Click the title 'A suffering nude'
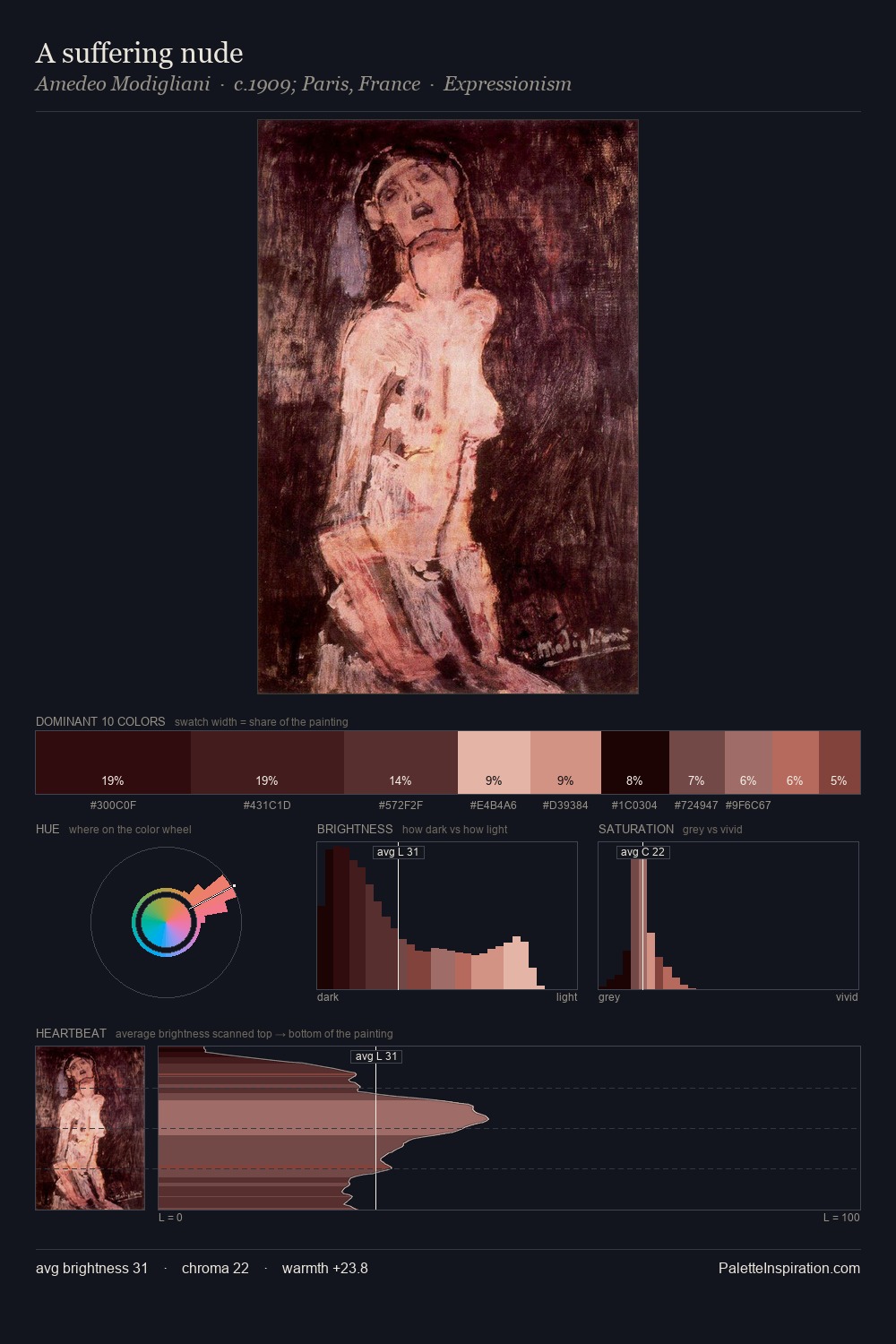This screenshot has height=1344, width=896. coord(139,53)
